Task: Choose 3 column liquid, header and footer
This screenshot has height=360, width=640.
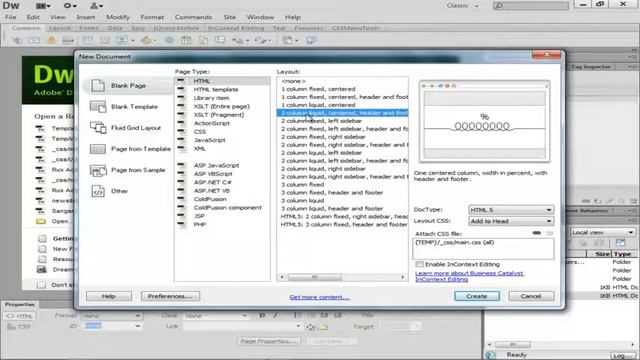Action: [332, 209]
